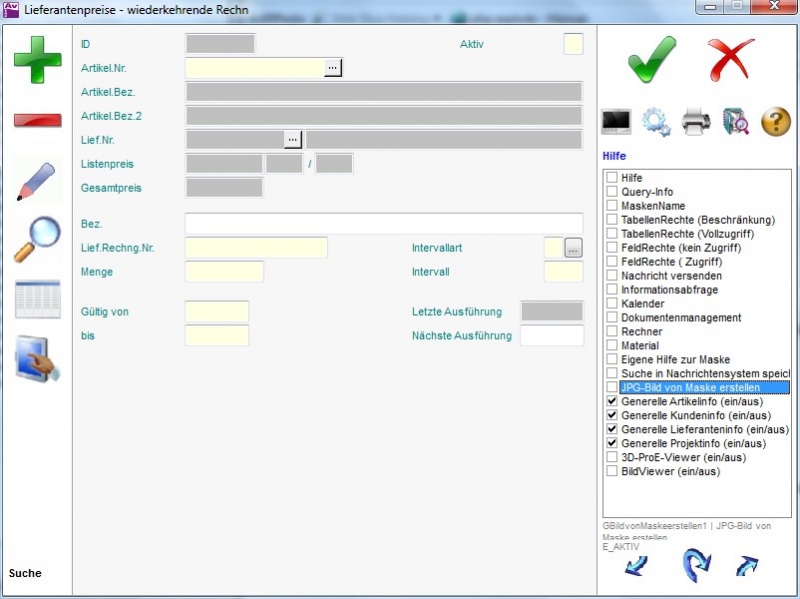The image size is (800, 599).
Task: Disable Generelle Artikelinfo (ein/aus) checkbox
Action: (x=612, y=401)
